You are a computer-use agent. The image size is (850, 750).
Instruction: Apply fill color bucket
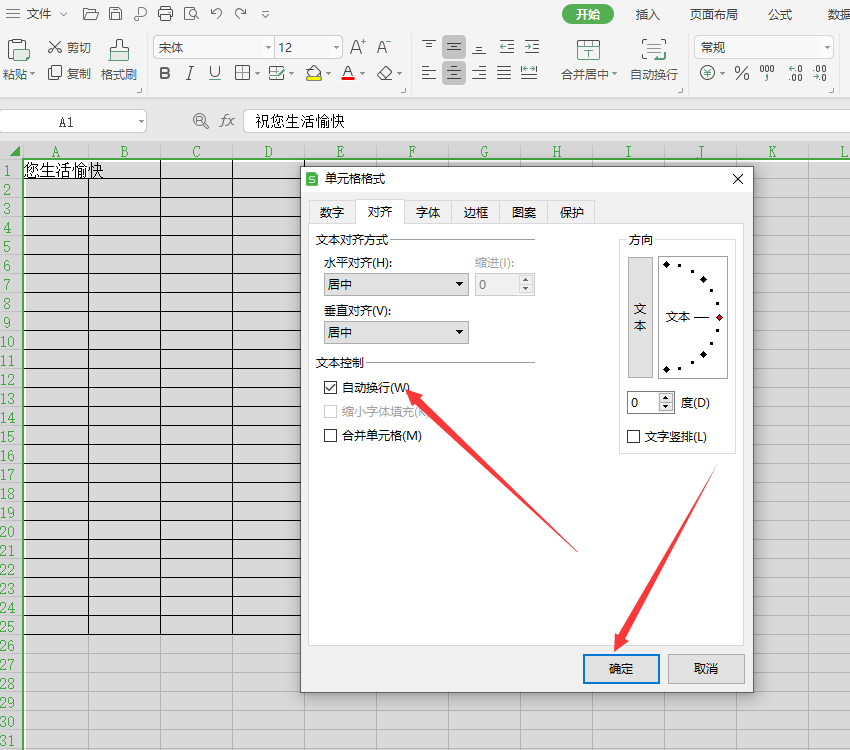pyautogui.click(x=313, y=73)
